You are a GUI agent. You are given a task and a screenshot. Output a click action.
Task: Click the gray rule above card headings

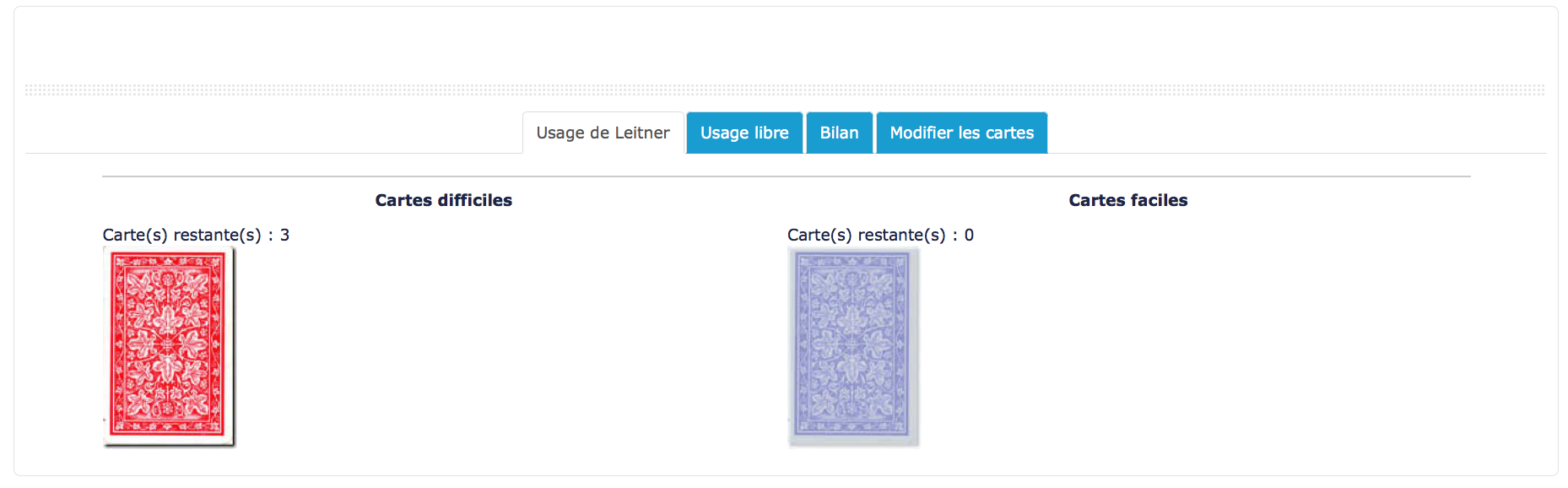785,176
